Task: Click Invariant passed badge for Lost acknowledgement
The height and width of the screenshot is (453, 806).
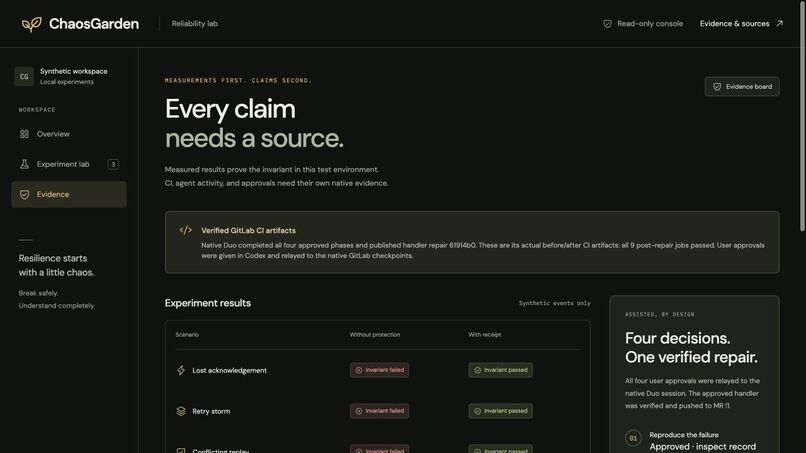Action: coord(500,370)
